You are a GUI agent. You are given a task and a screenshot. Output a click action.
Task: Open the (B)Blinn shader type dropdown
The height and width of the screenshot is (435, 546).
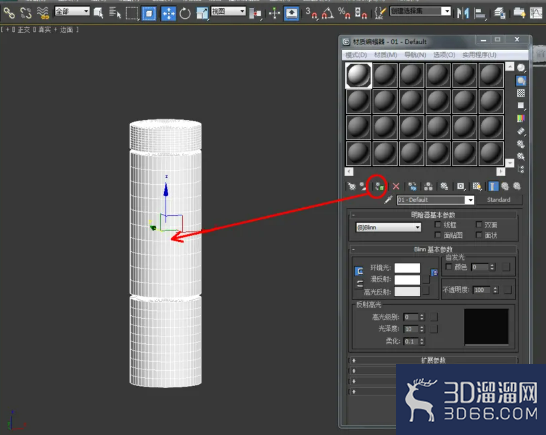[388, 227]
